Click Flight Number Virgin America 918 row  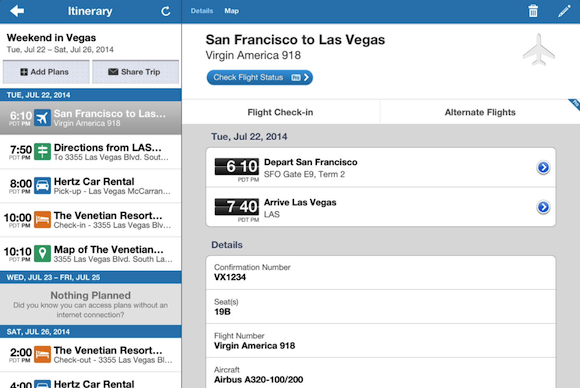pyautogui.click(x=381, y=341)
